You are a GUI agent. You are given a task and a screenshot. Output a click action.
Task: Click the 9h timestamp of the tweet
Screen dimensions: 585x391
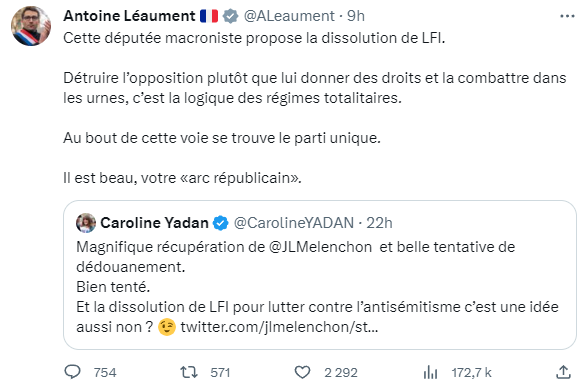(x=356, y=16)
